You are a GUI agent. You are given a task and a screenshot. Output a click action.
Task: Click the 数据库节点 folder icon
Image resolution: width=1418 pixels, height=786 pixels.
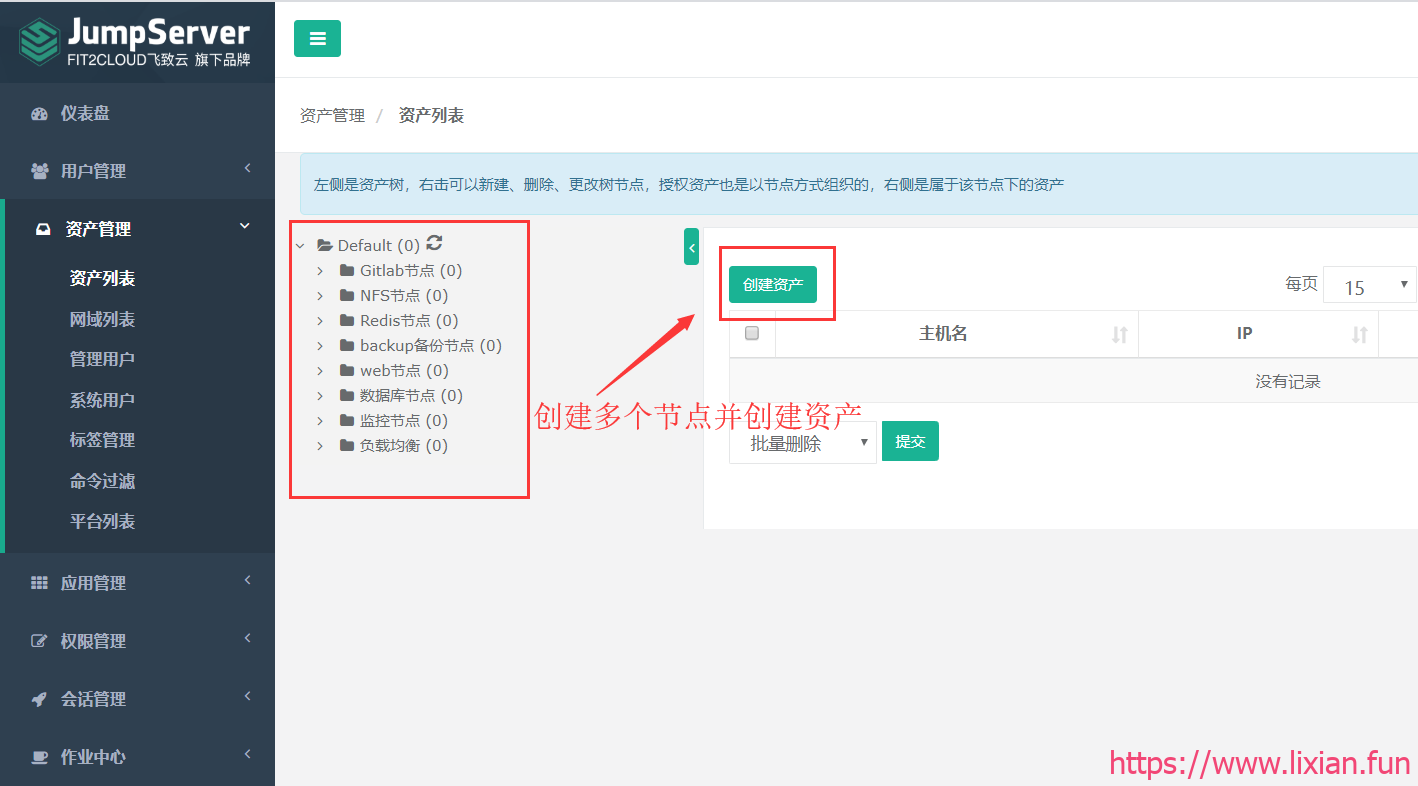[x=347, y=395]
